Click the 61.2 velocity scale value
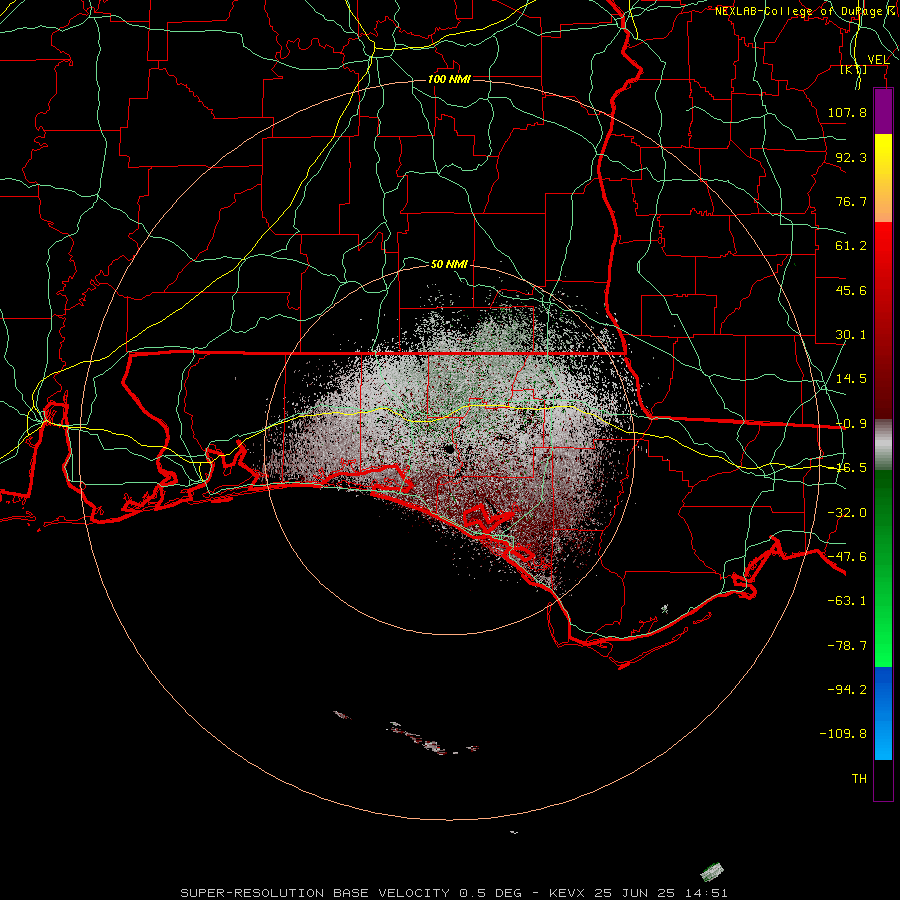The image size is (900, 900). (851, 246)
